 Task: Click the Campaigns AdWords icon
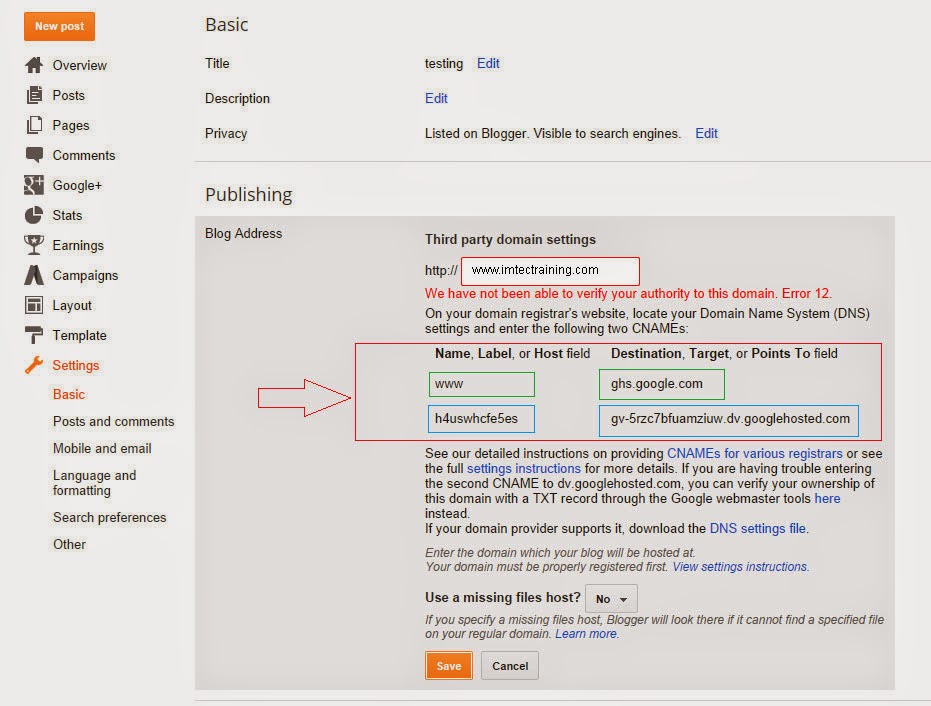[x=34, y=275]
